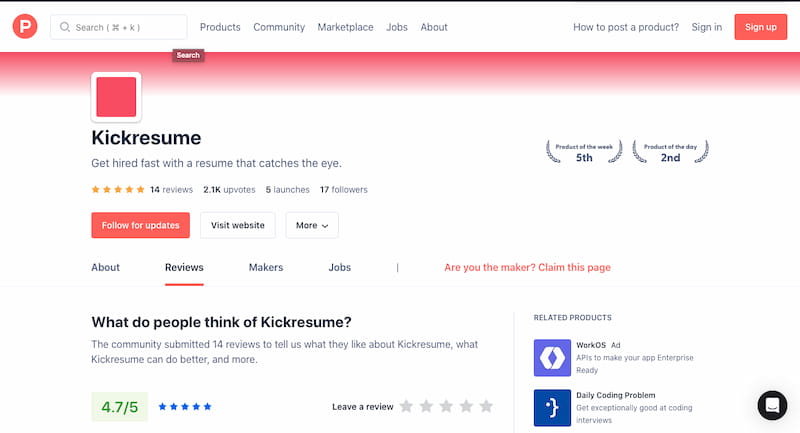Open the Daily Coding Problem icon
This screenshot has width=800, height=433.
click(552, 407)
